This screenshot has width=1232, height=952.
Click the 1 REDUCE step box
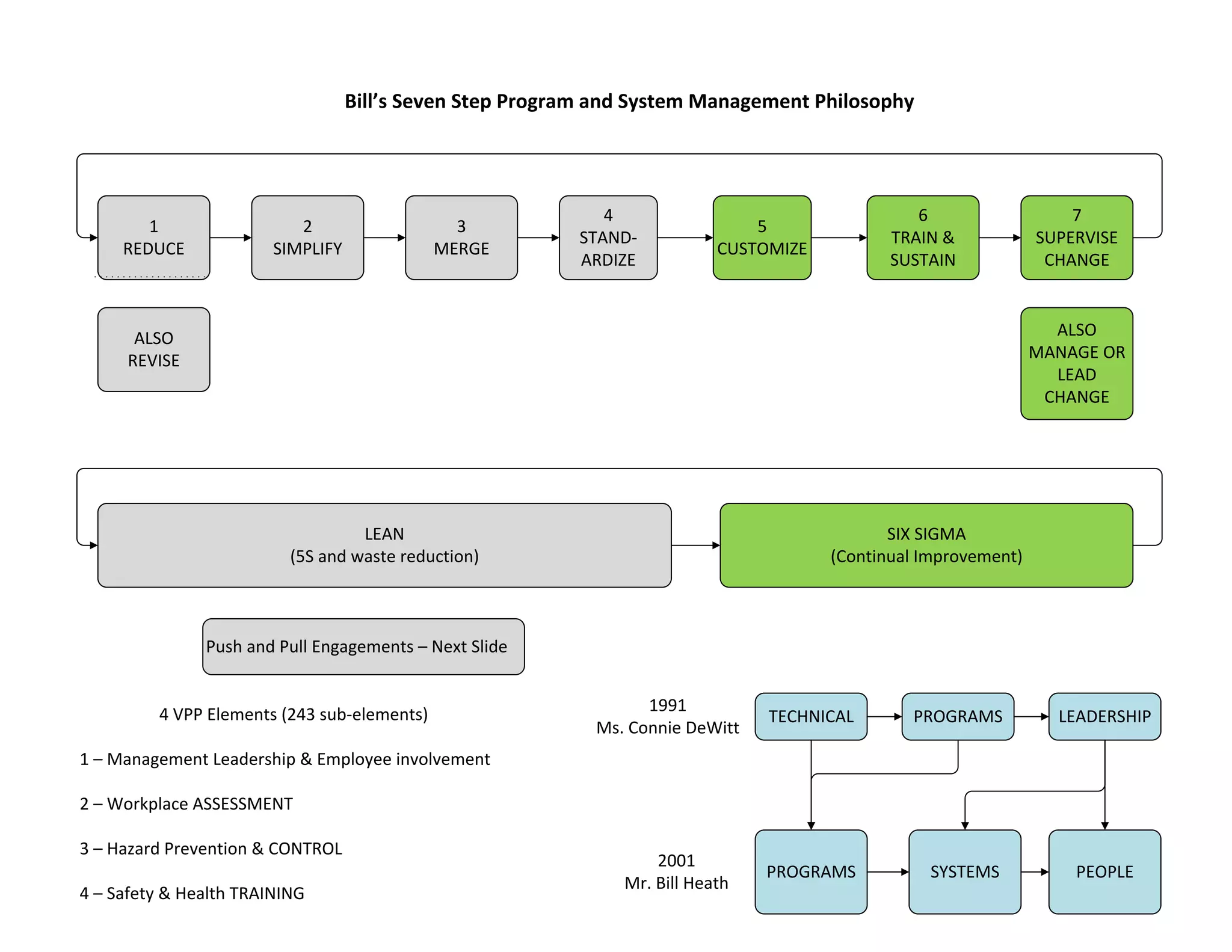coord(153,238)
